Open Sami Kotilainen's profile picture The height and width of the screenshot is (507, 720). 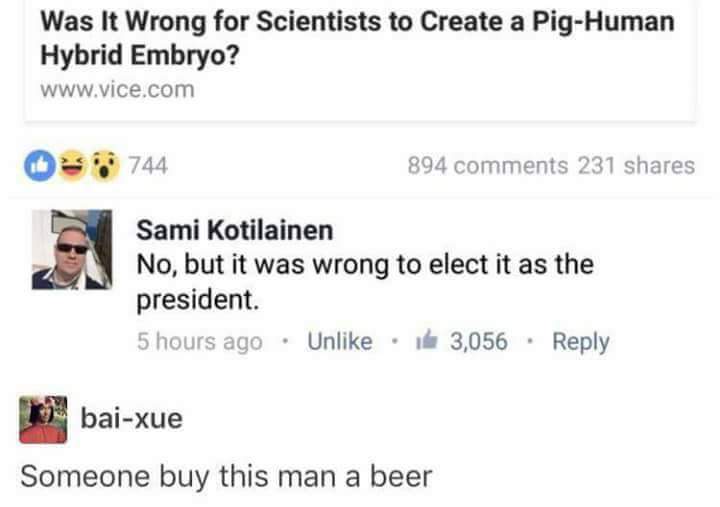tap(69, 247)
